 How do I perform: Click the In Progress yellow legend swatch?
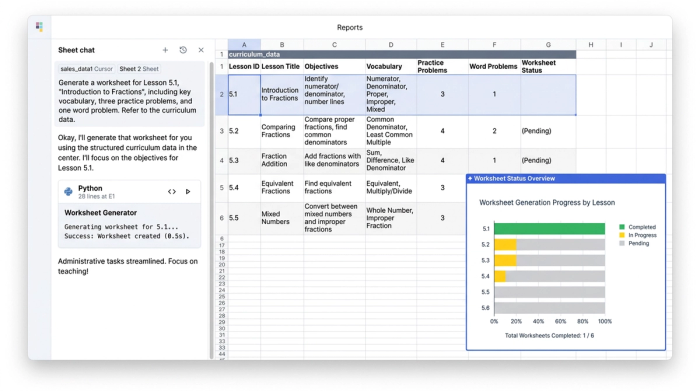pos(622,235)
